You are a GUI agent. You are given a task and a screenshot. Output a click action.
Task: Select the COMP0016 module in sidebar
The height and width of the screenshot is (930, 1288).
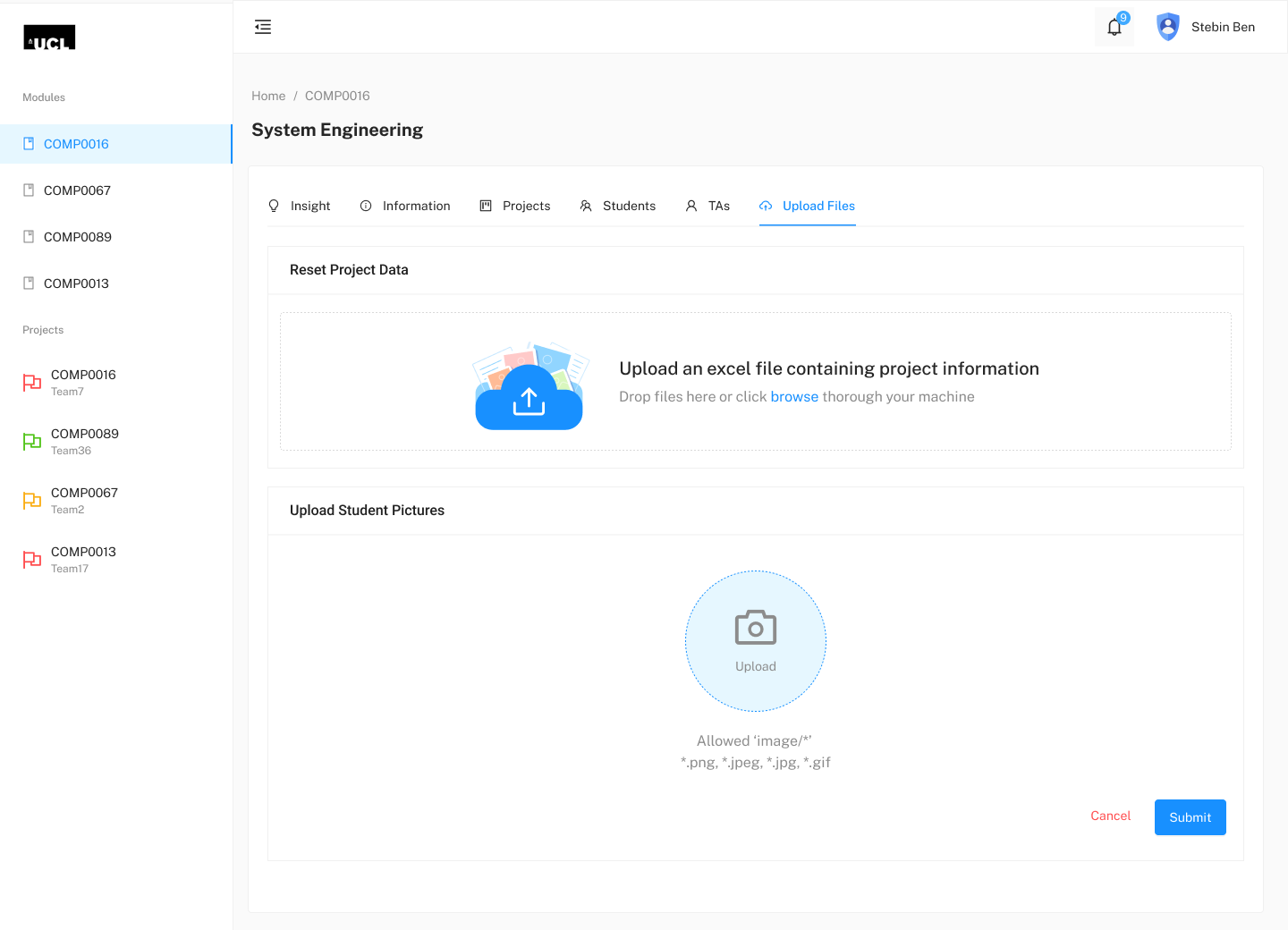pyautogui.click(x=116, y=144)
